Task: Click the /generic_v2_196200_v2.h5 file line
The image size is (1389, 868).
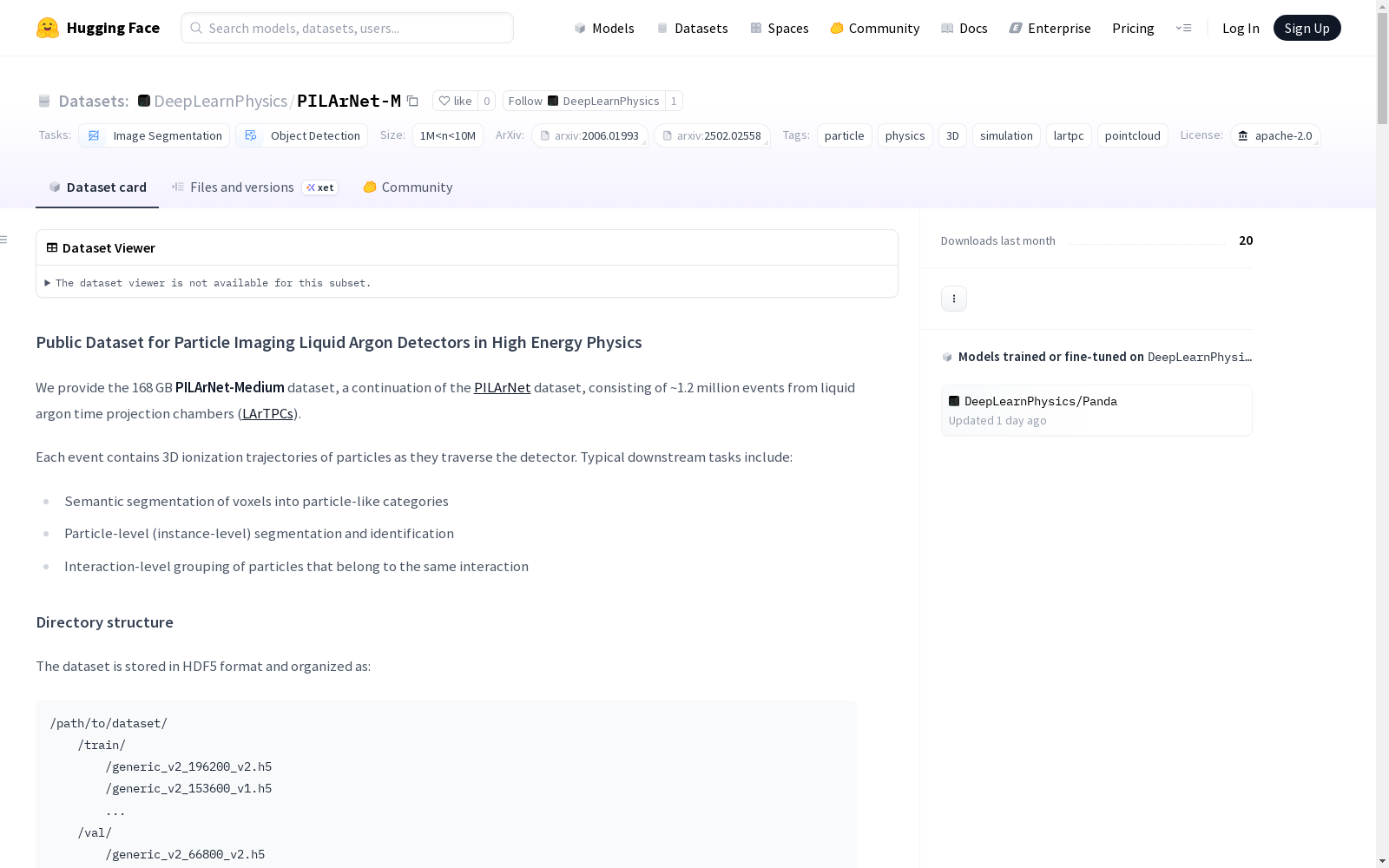Action: [x=188, y=766]
